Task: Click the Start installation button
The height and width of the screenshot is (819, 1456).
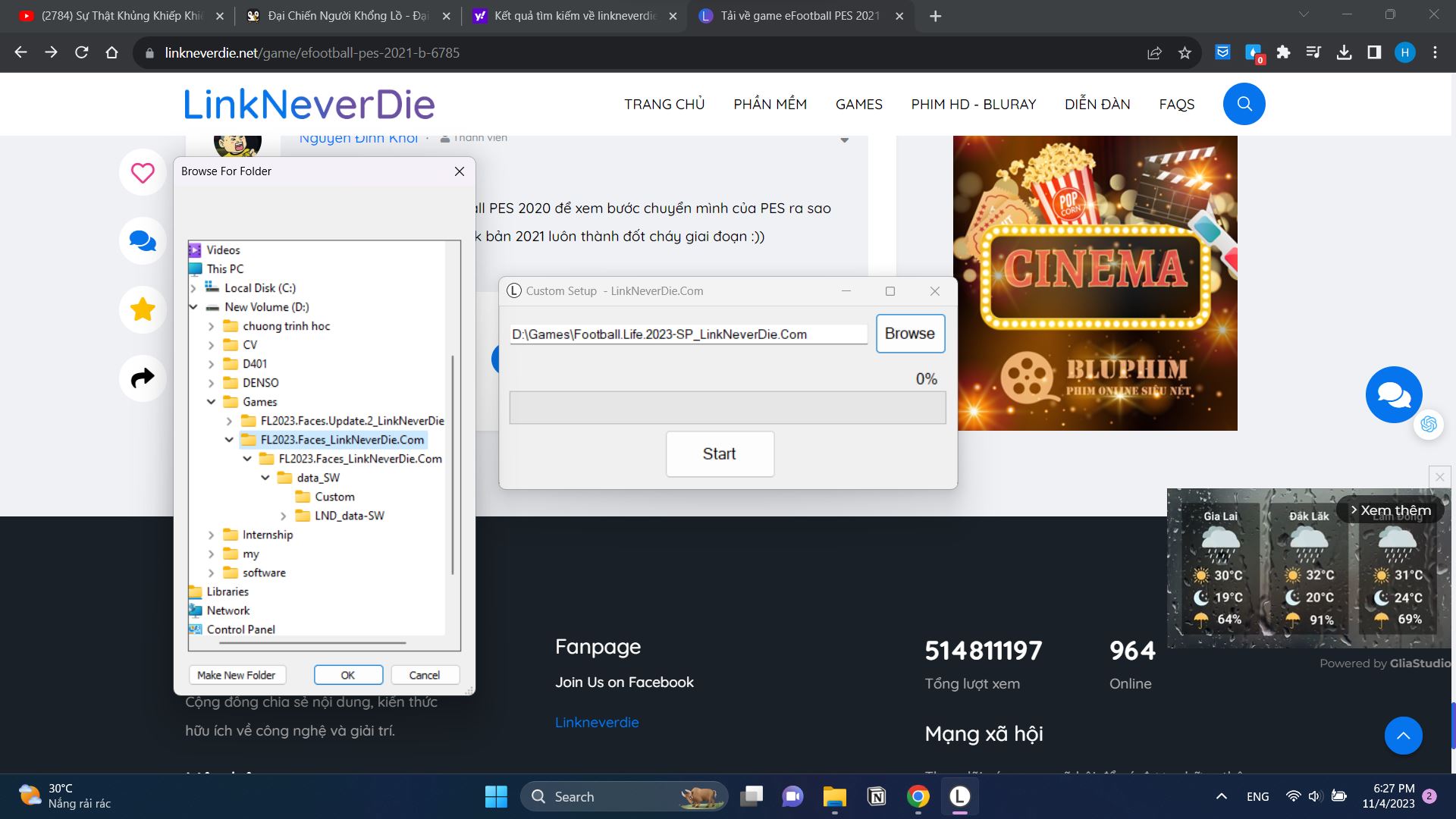Action: point(719,453)
